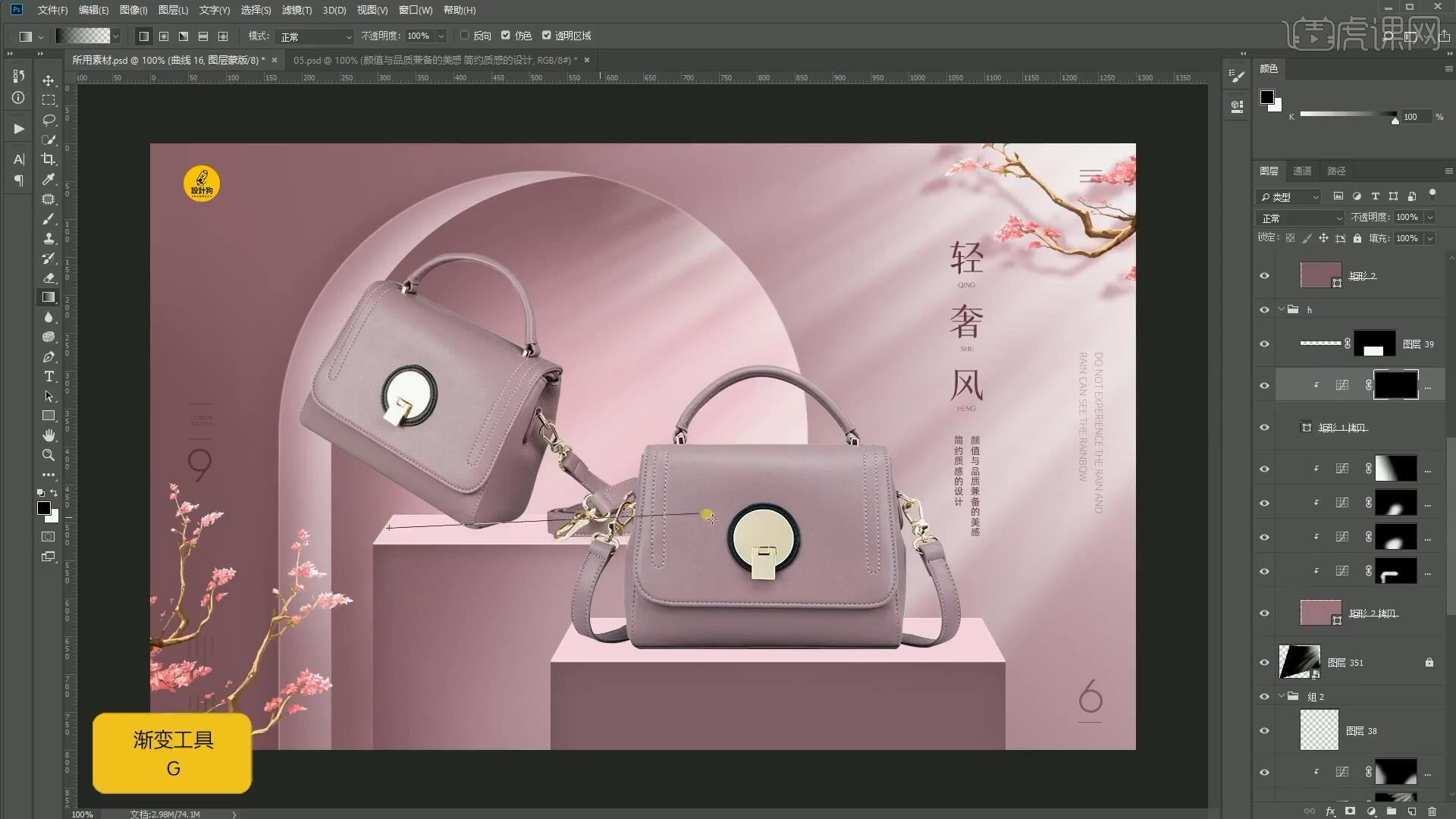Choose radial gradient style
Viewport: 1456px width, 819px height.
click(163, 36)
